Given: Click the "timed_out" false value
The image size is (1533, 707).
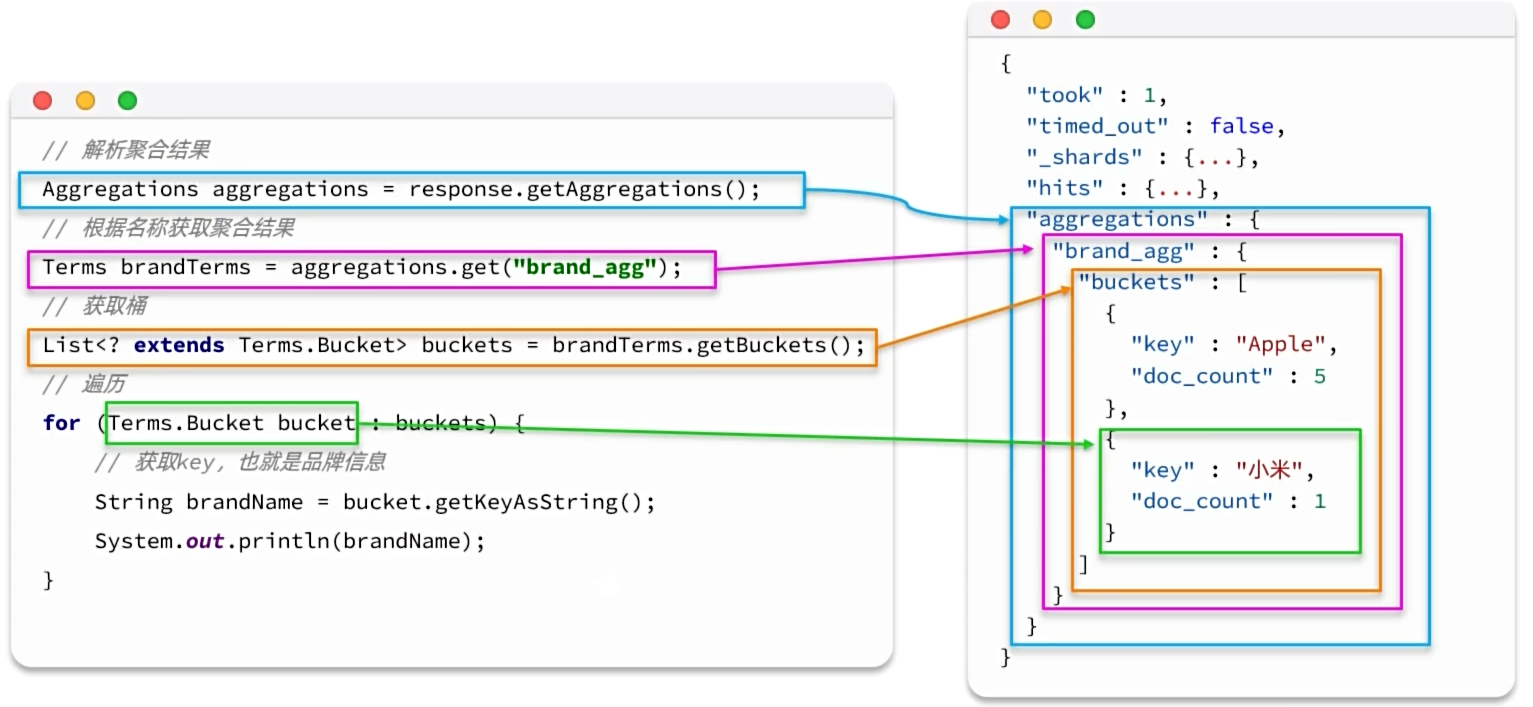Looking at the screenshot, I should [1241, 126].
